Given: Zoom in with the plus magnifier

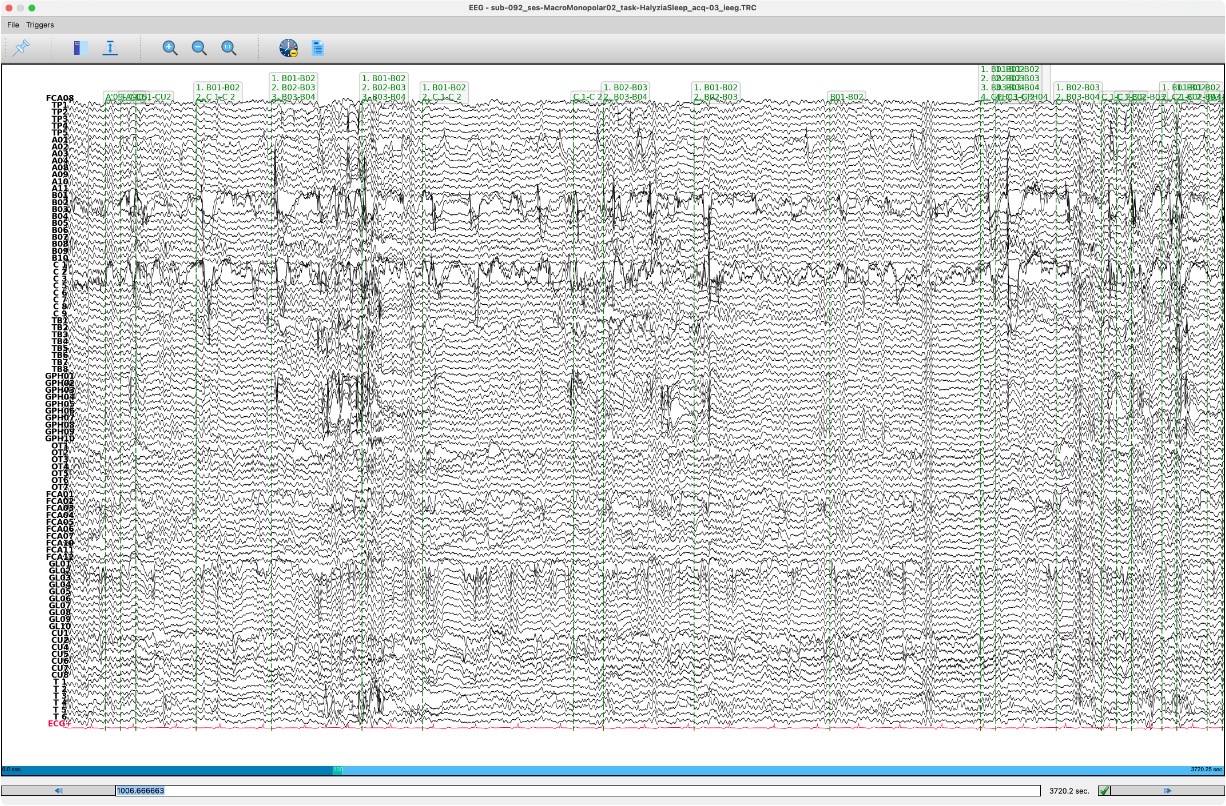Looking at the screenshot, I should pos(170,47).
